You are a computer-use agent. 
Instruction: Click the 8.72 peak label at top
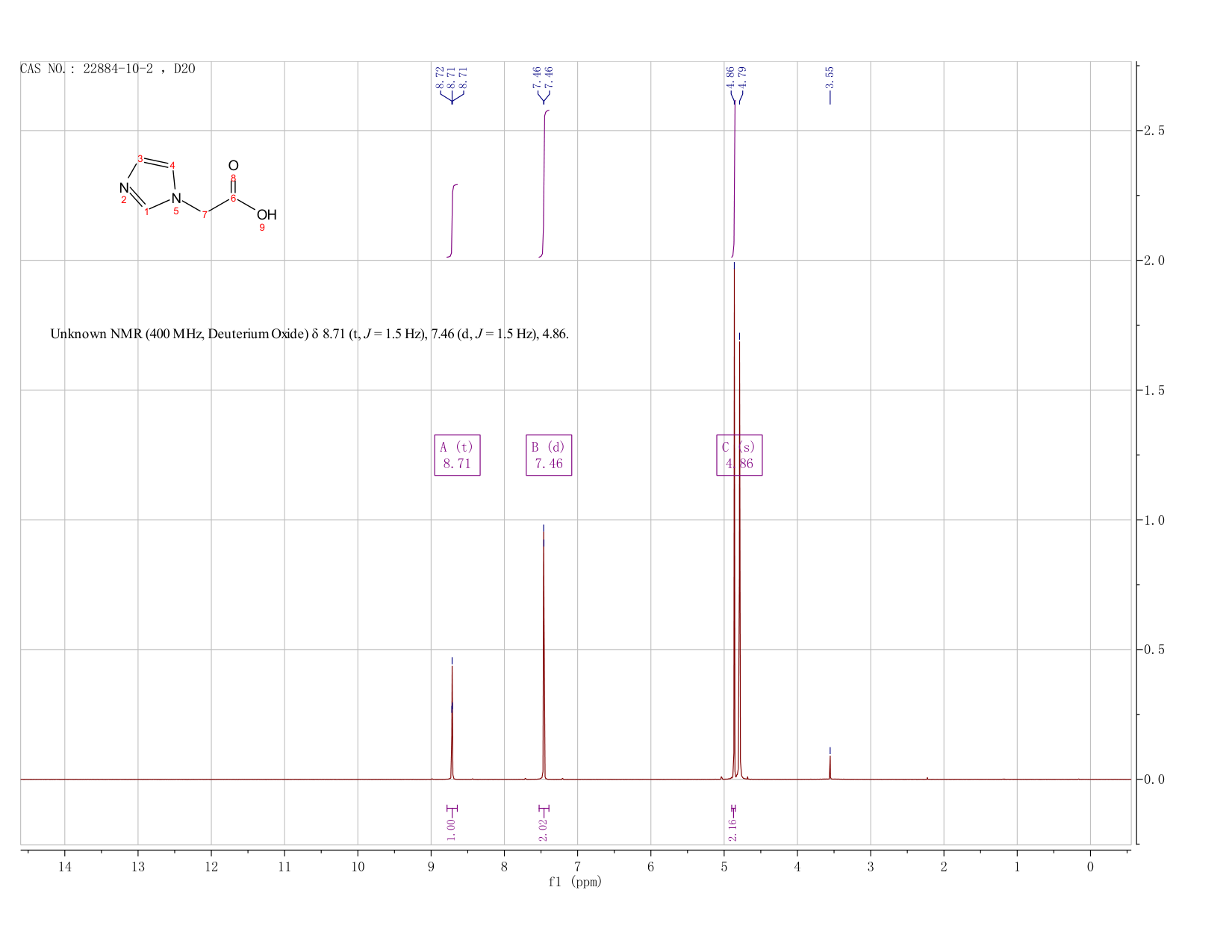(440, 77)
